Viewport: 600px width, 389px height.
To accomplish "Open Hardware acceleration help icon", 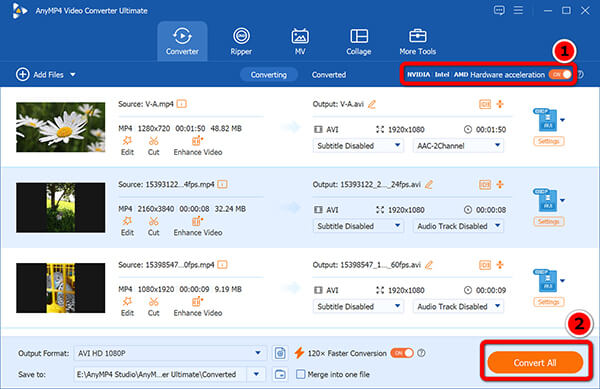I will (580, 75).
